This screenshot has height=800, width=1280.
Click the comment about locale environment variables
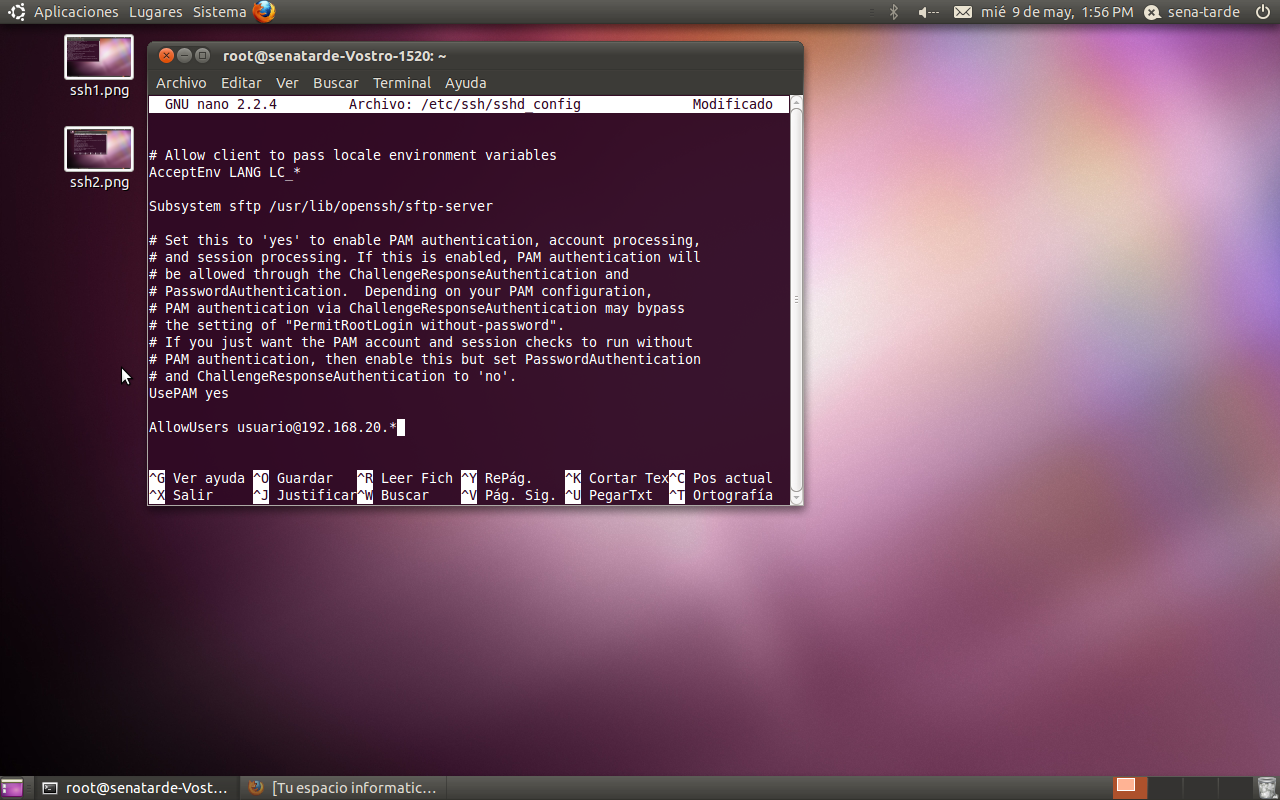[x=353, y=156]
